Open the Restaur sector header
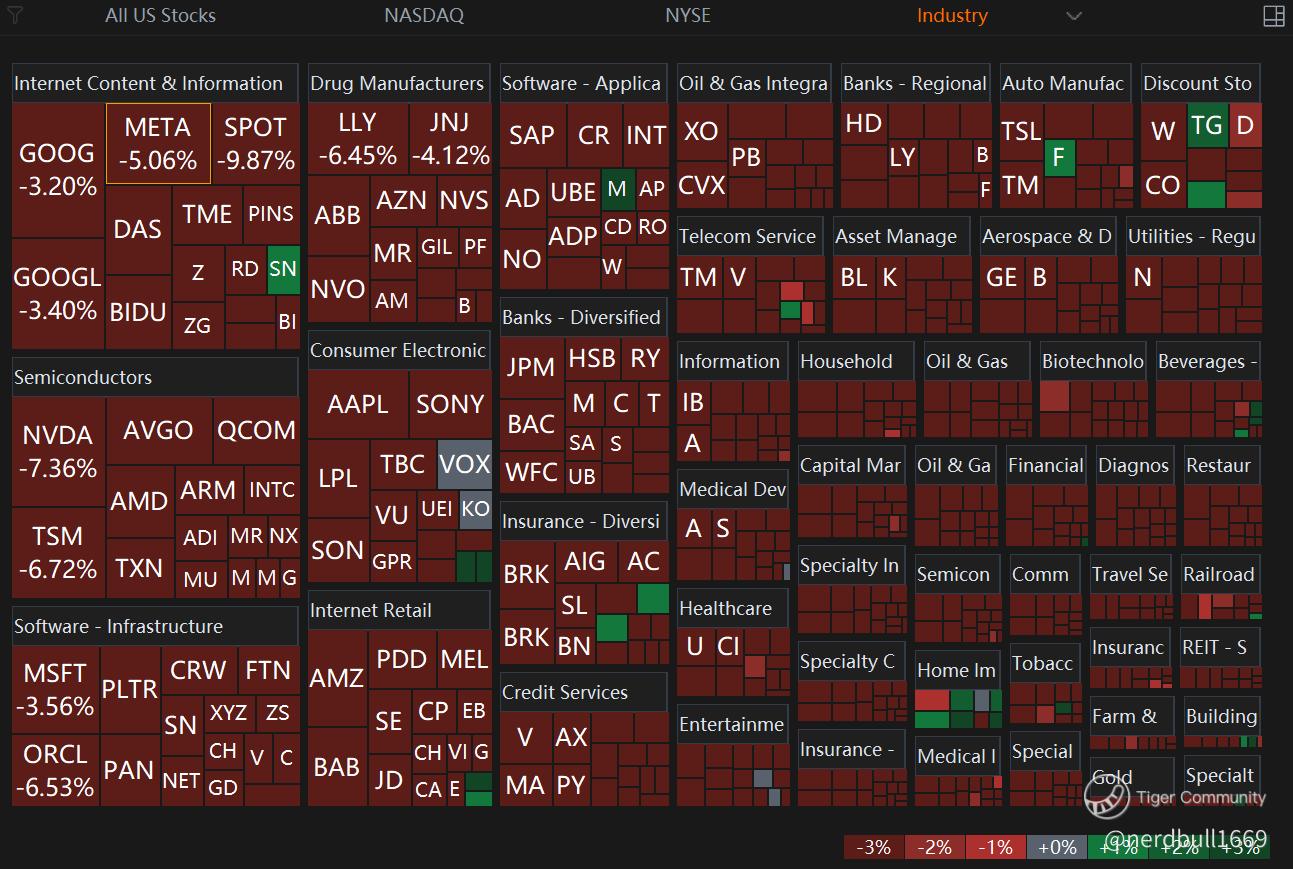Screen dimensions: 1293x869 coord(1222,466)
